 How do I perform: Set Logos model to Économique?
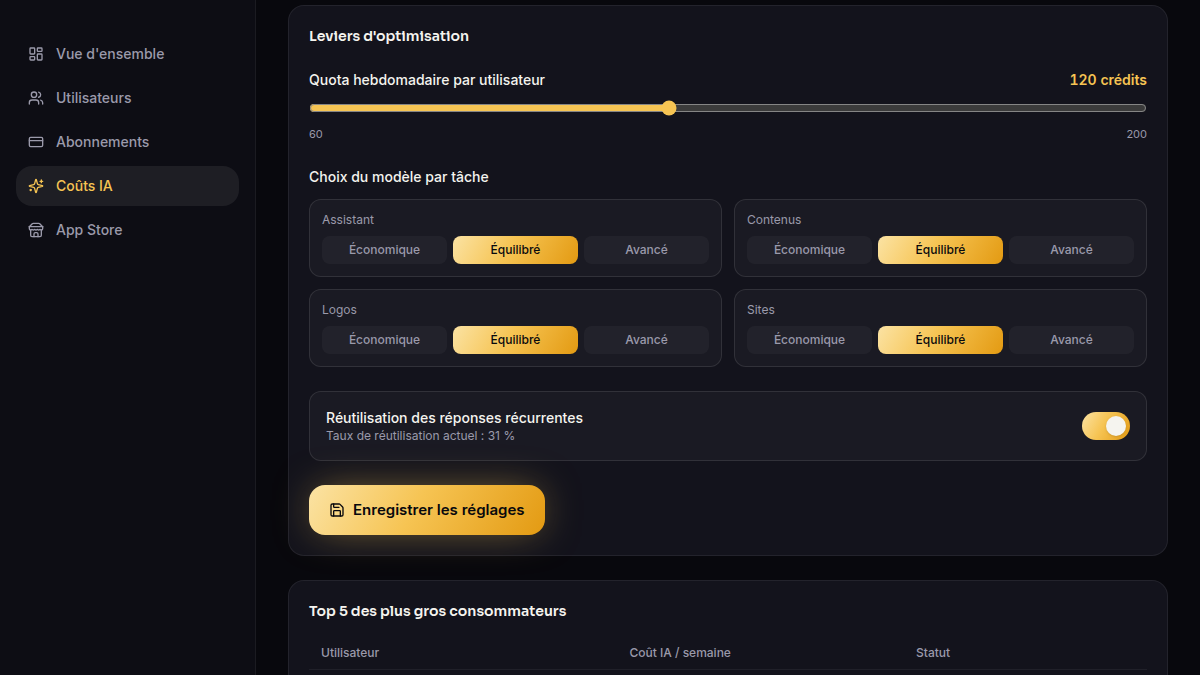point(384,340)
